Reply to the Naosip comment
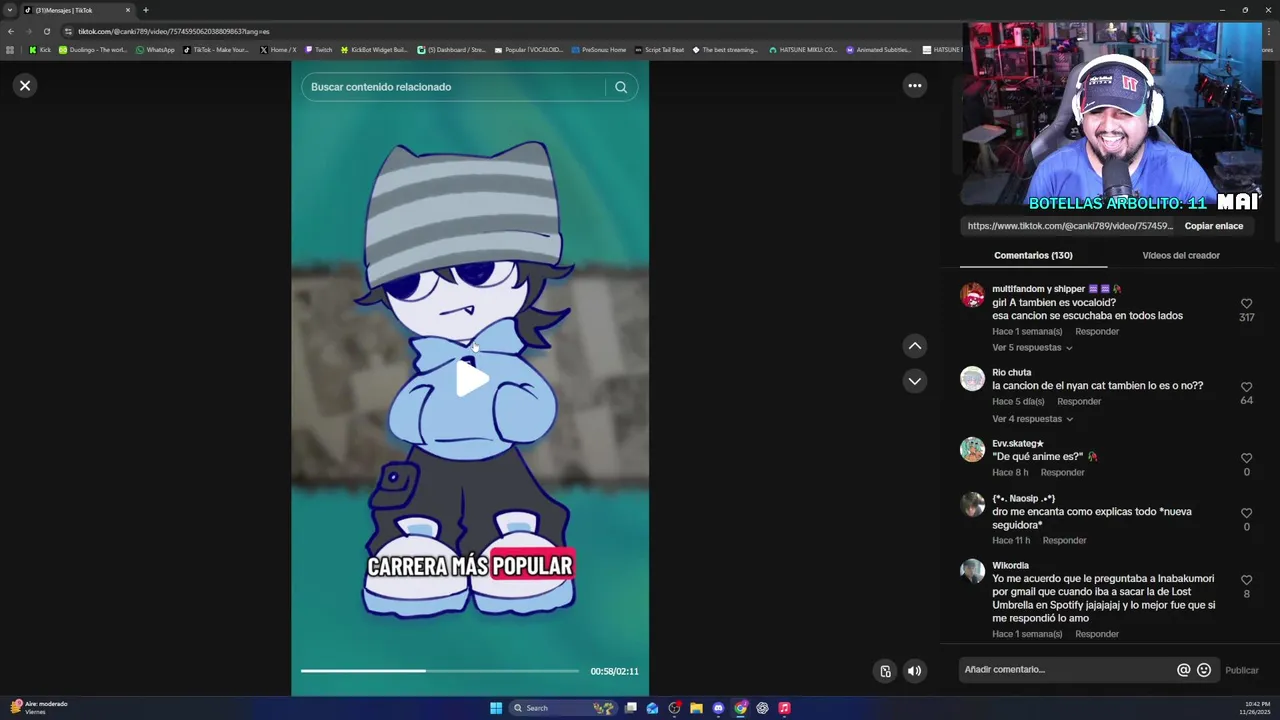 (x=1064, y=541)
